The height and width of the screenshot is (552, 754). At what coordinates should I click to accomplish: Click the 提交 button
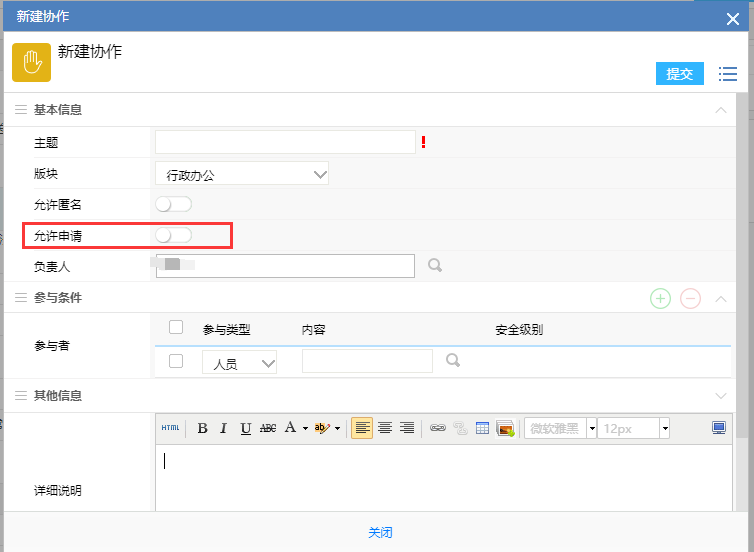[x=680, y=74]
